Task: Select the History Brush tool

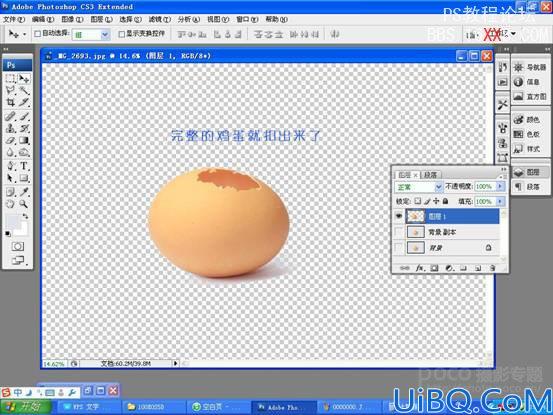Action: (24, 128)
